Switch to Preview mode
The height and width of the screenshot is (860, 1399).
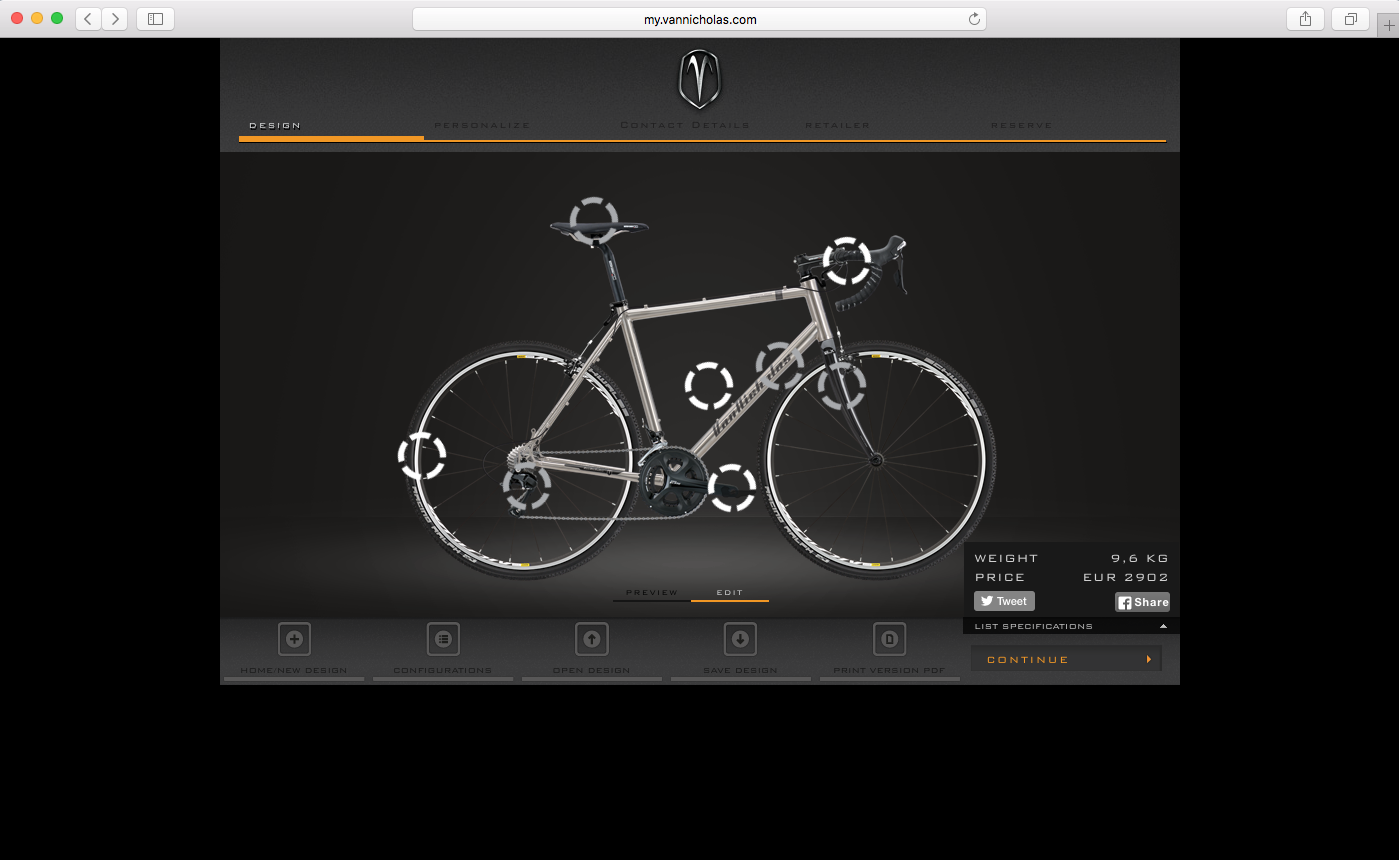click(652, 593)
